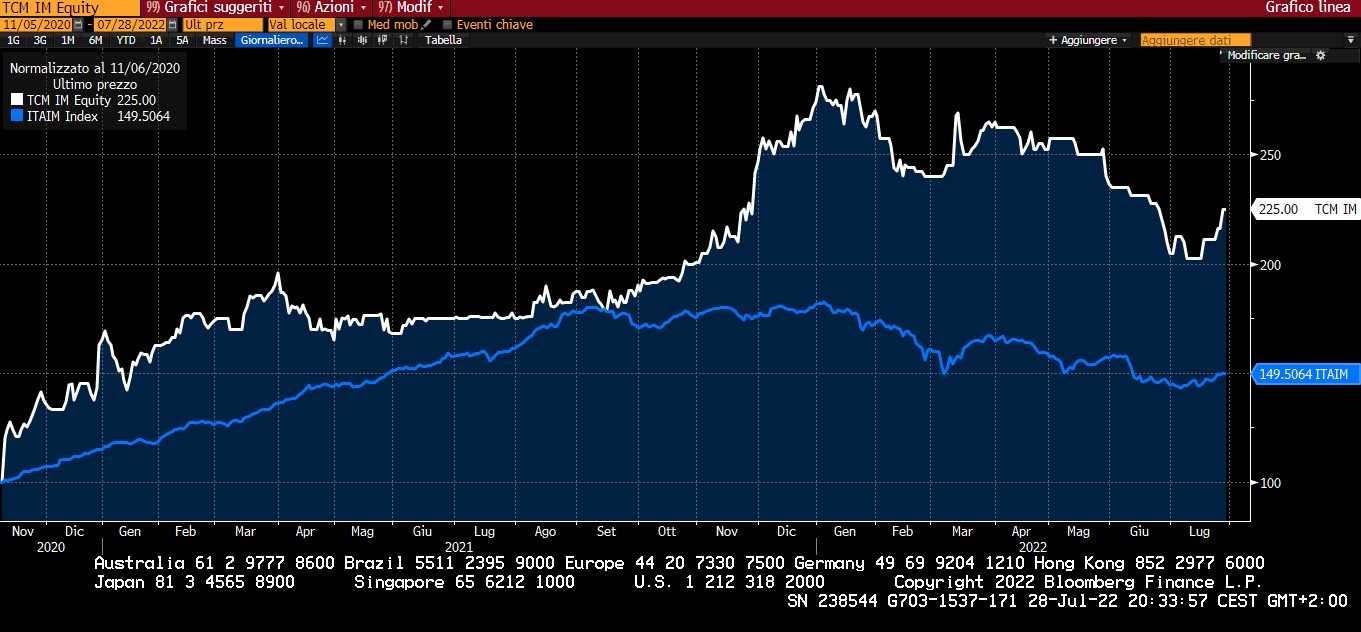Click the white TCM IM Equity legend swatch
The height and width of the screenshot is (632, 1361).
[17, 100]
